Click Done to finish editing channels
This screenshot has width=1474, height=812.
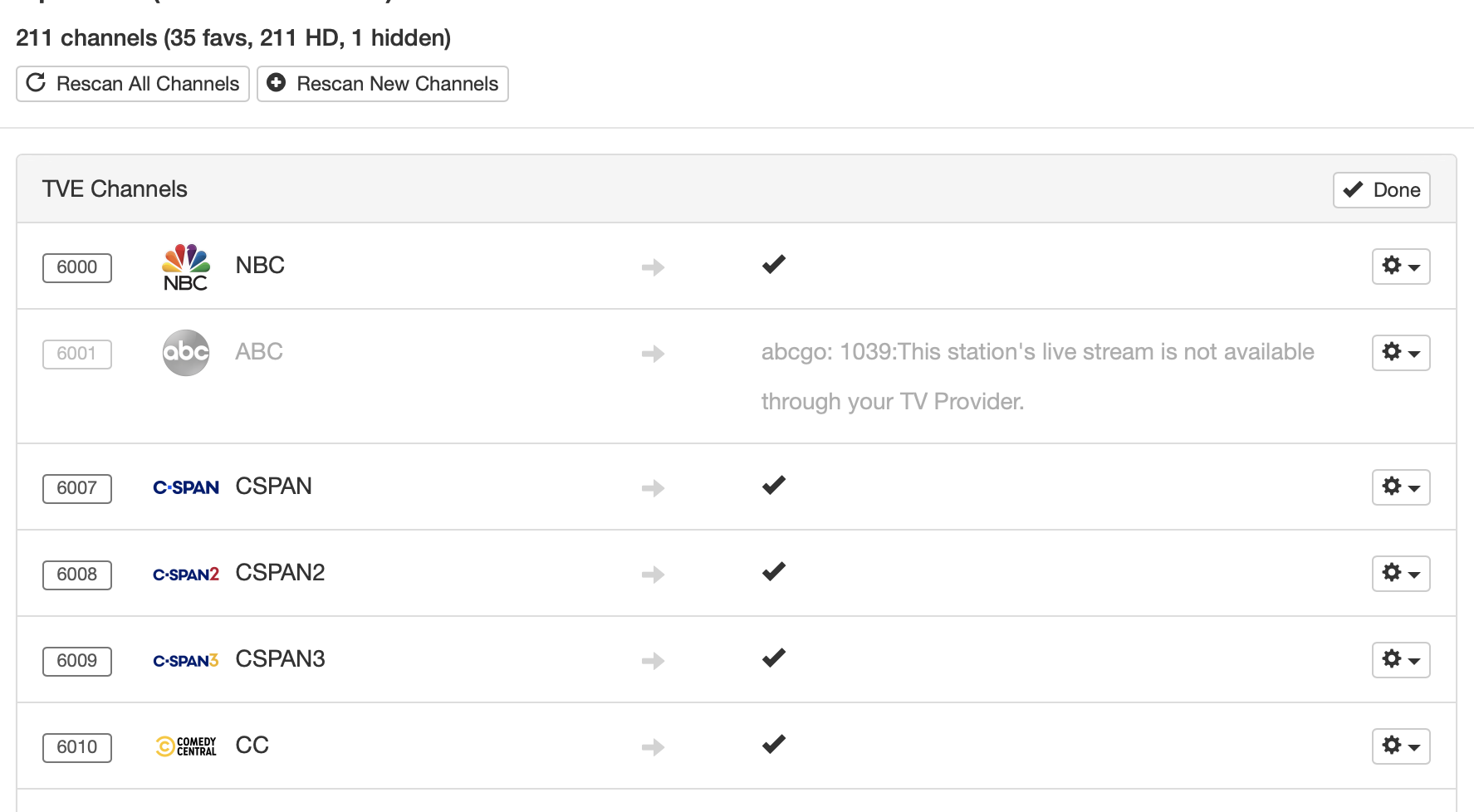coord(1382,190)
